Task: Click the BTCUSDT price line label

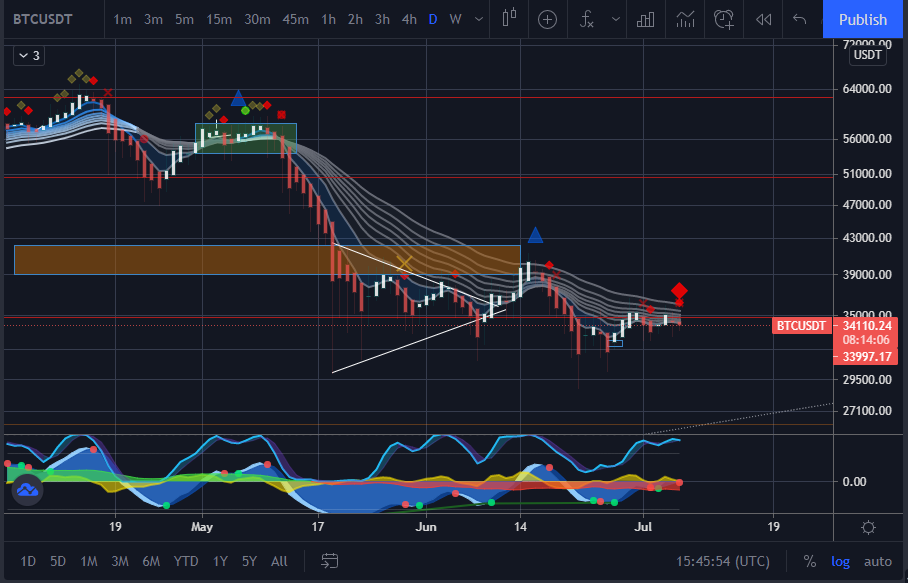Action: 801,325
